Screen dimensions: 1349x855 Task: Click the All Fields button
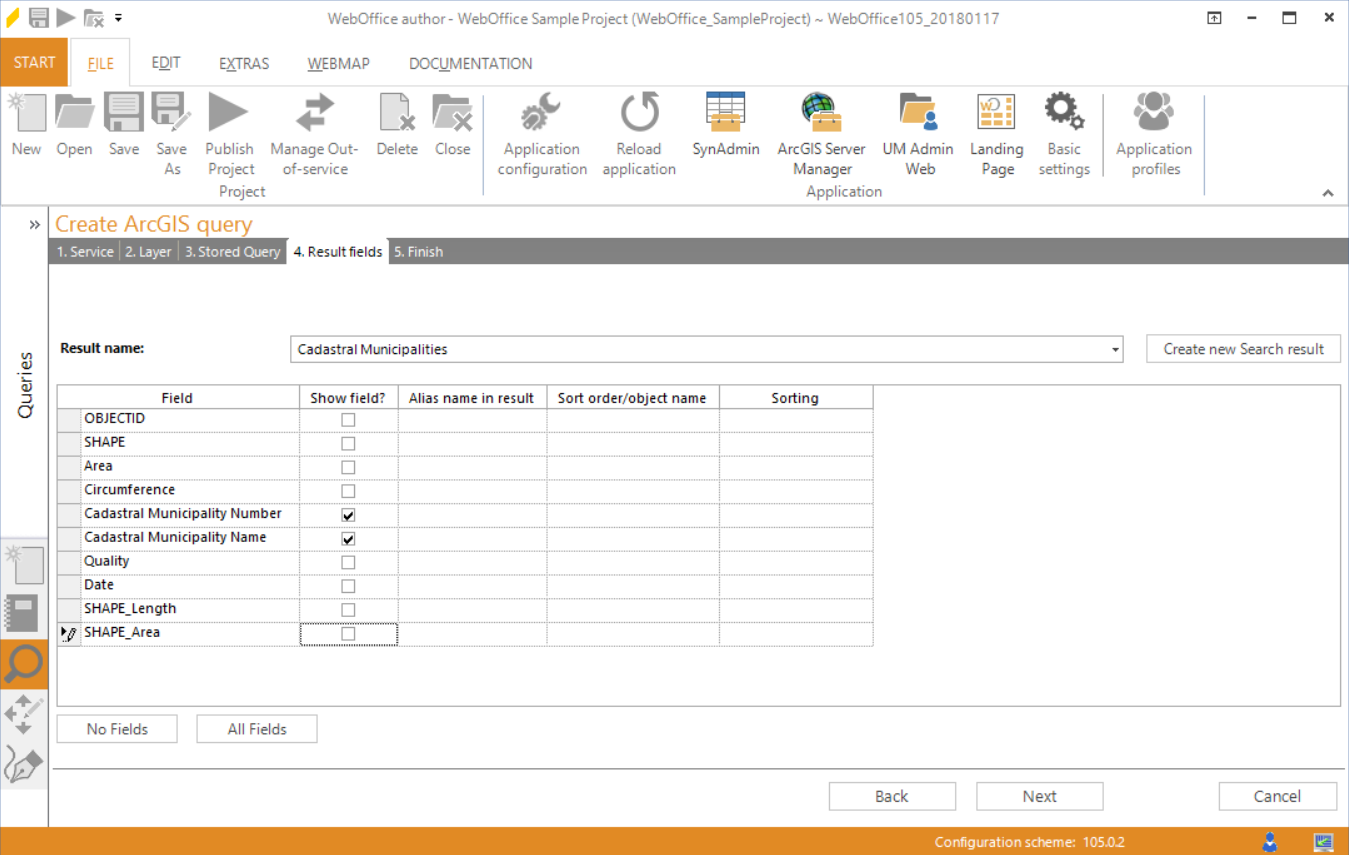tap(256, 728)
